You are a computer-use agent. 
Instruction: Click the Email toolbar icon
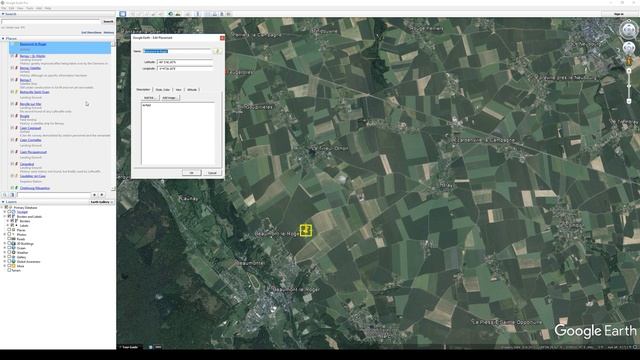click(x=207, y=14)
